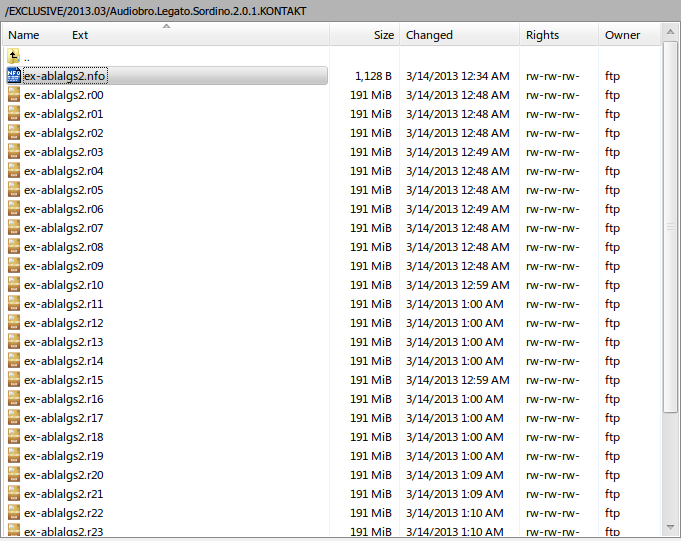681x541 pixels.
Task: Click the archive icon of ex-ablalgs2.r18
Action: tap(13, 437)
